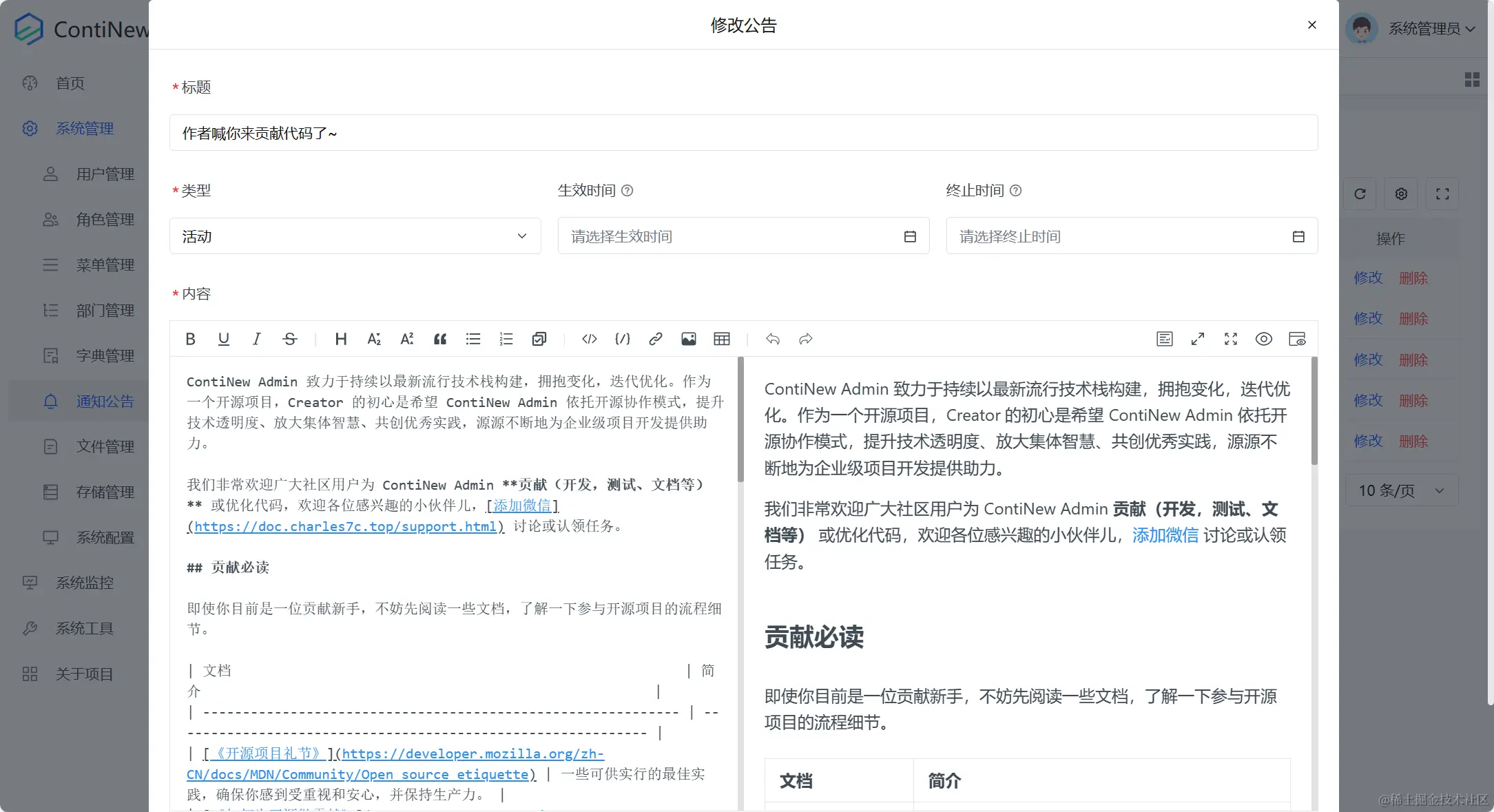Toggle side-by-side preview in the editor
The width and height of the screenshot is (1494, 812).
[x=1298, y=339]
